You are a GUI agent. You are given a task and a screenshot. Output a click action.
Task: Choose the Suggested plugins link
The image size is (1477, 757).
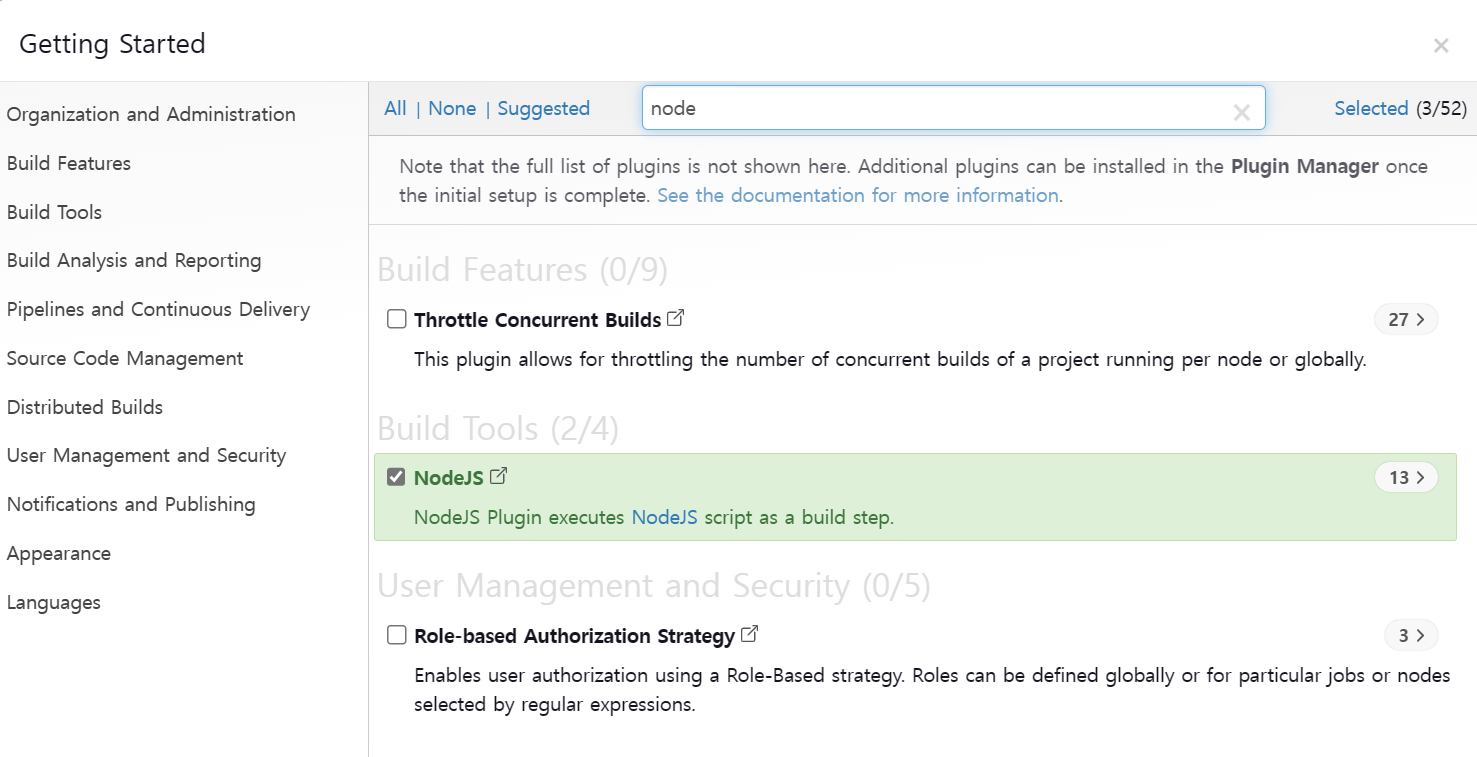click(543, 108)
